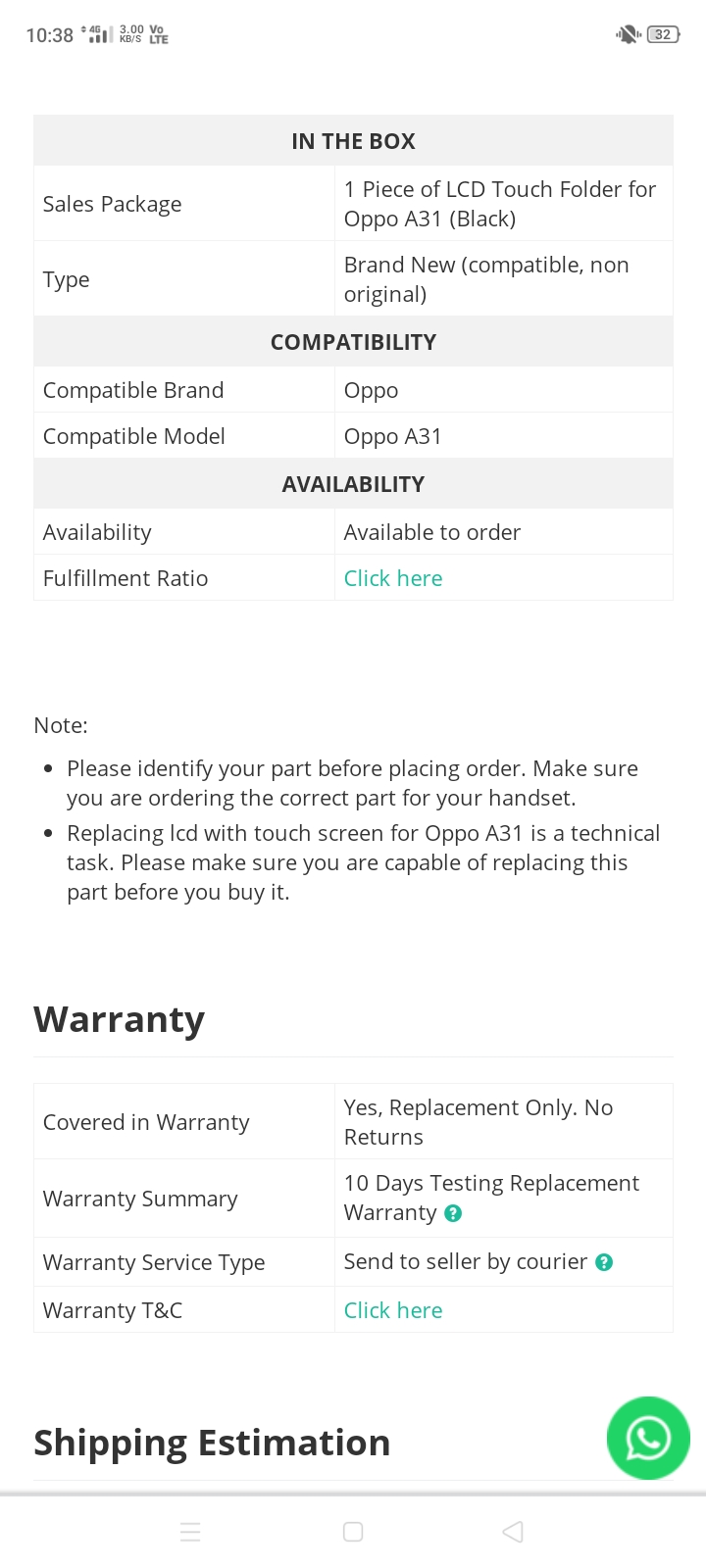706x1568 pixels.
Task: Tap Android home navigation square
Action: [x=353, y=1532]
